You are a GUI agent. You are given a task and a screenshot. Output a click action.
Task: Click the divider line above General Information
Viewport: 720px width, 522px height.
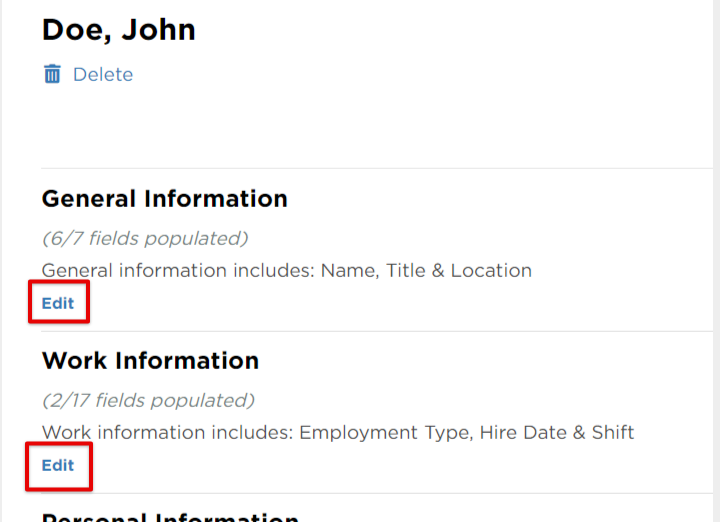(x=377, y=168)
